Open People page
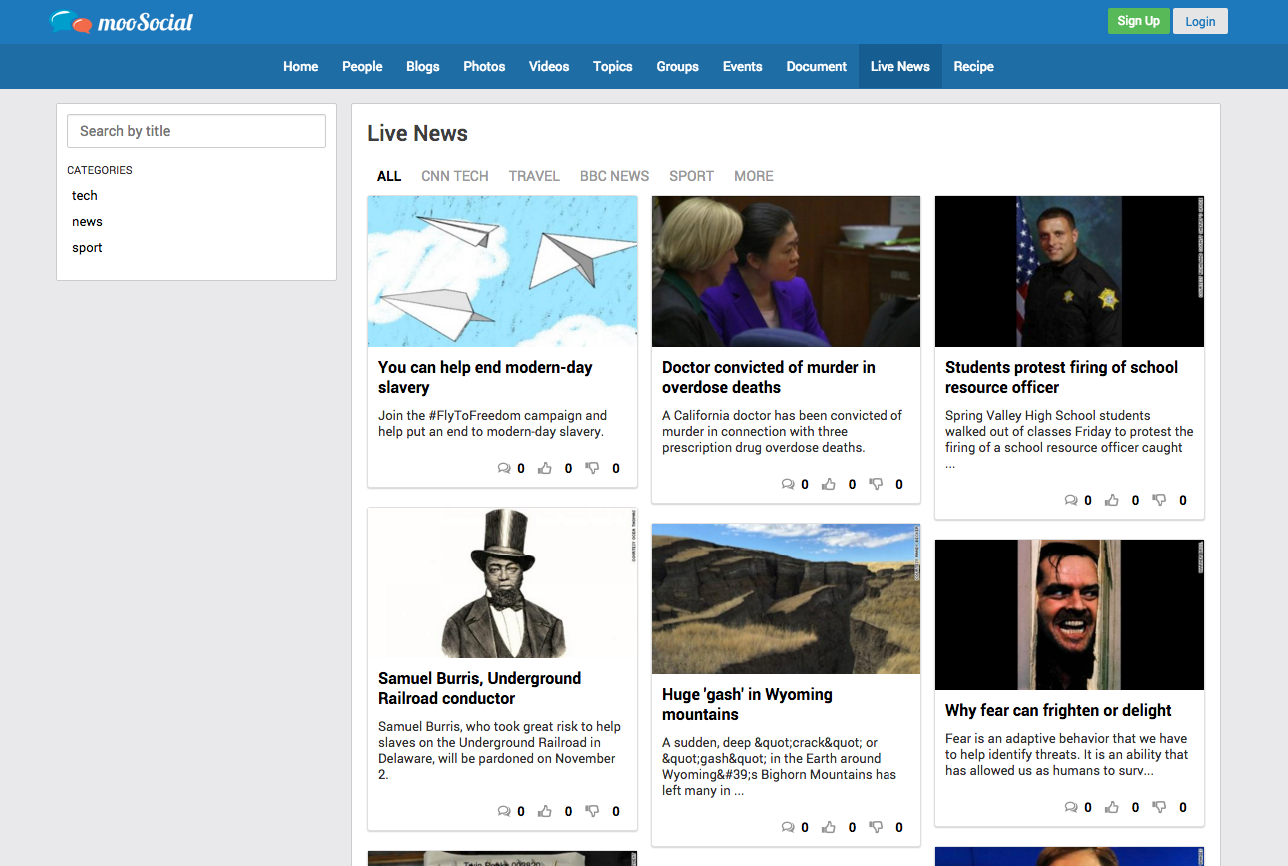The height and width of the screenshot is (866, 1288). [362, 66]
